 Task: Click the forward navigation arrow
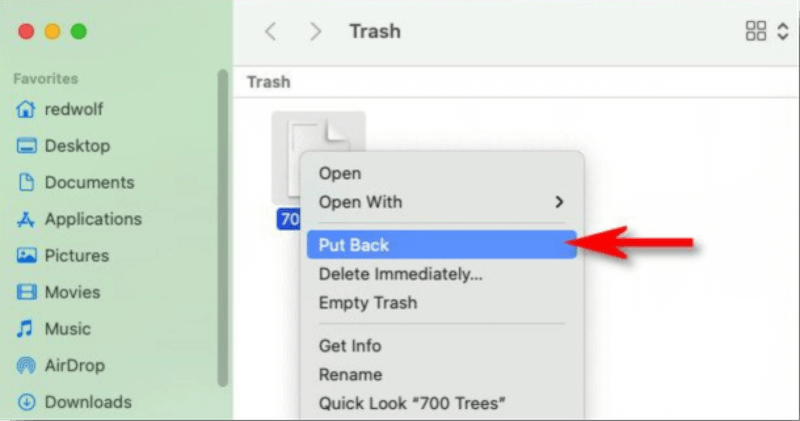tap(316, 32)
